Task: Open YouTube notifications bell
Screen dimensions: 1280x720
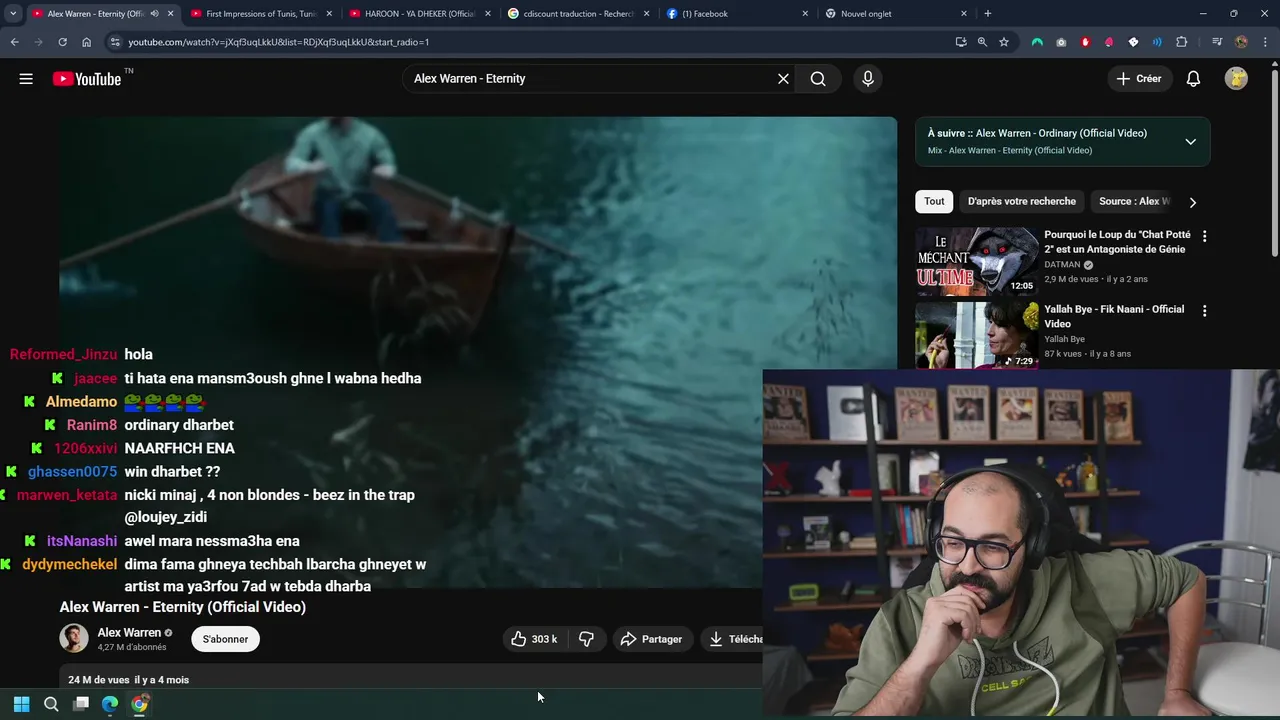Action: (x=1193, y=79)
